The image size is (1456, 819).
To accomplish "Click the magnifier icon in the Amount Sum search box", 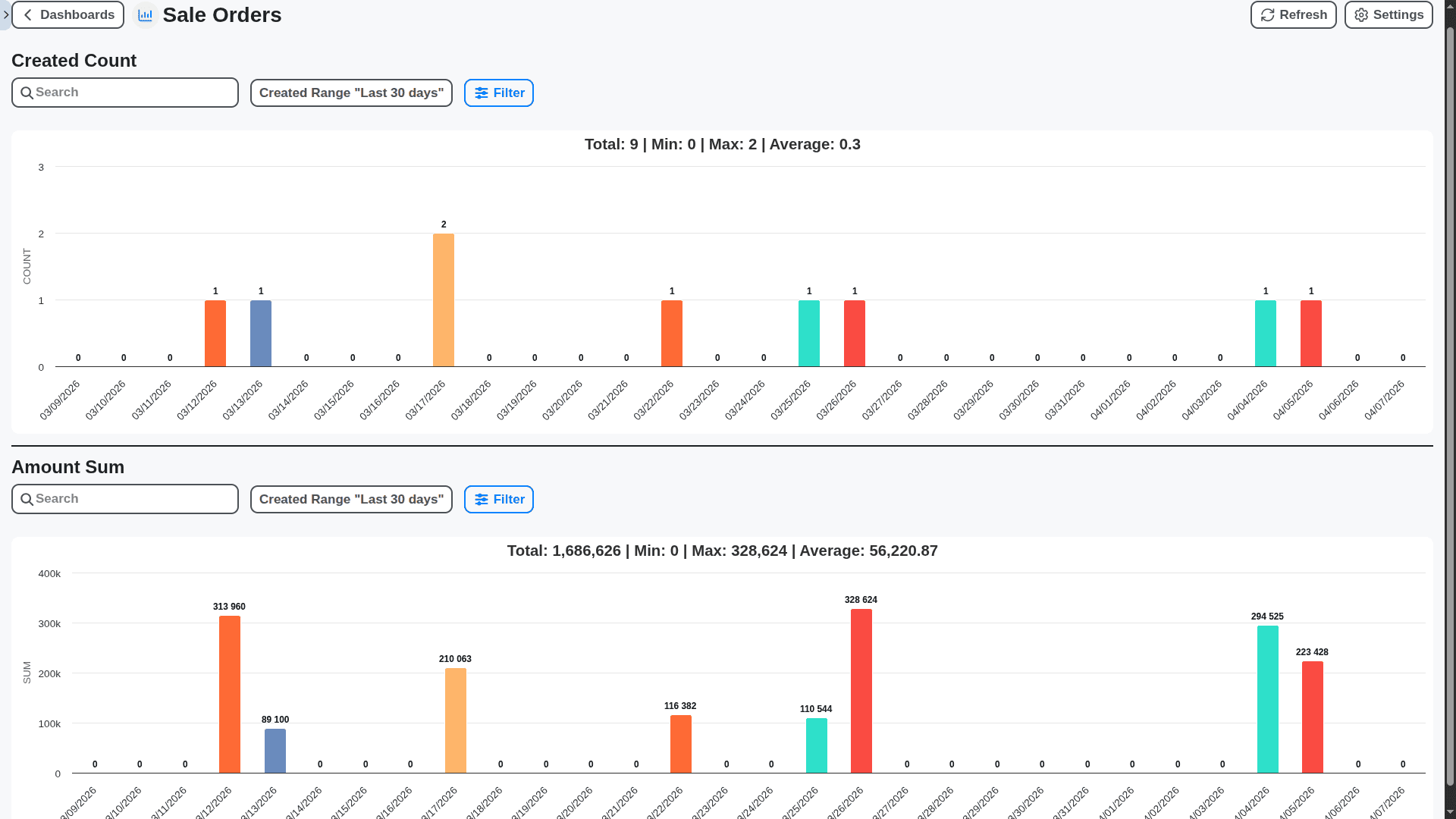I will (x=27, y=499).
